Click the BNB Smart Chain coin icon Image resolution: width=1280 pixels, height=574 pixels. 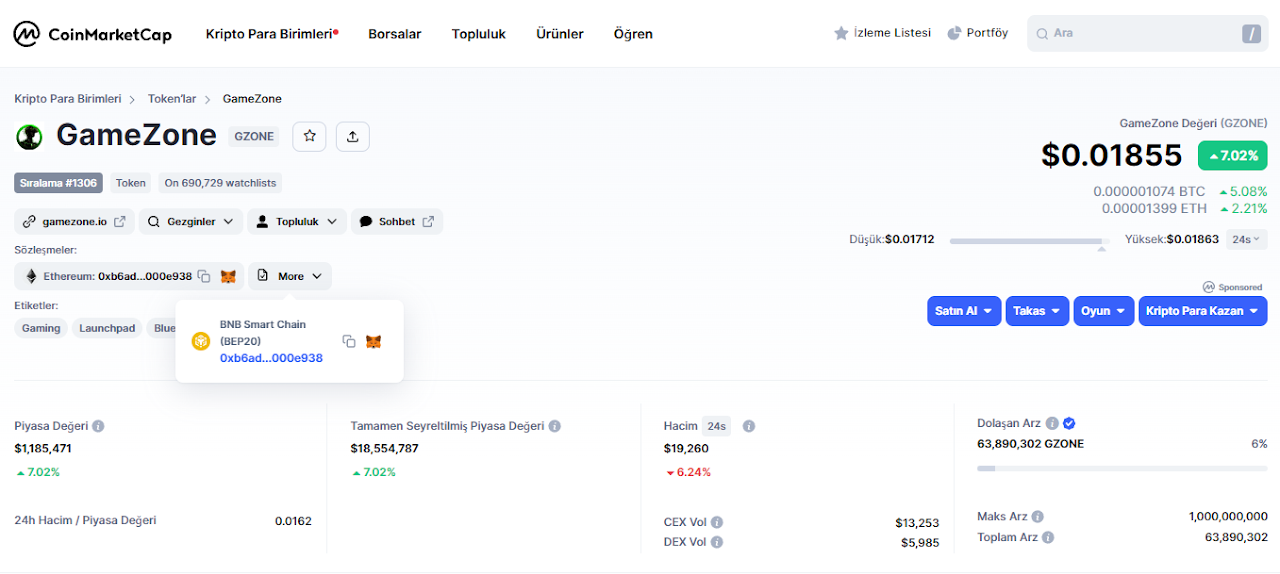201,341
